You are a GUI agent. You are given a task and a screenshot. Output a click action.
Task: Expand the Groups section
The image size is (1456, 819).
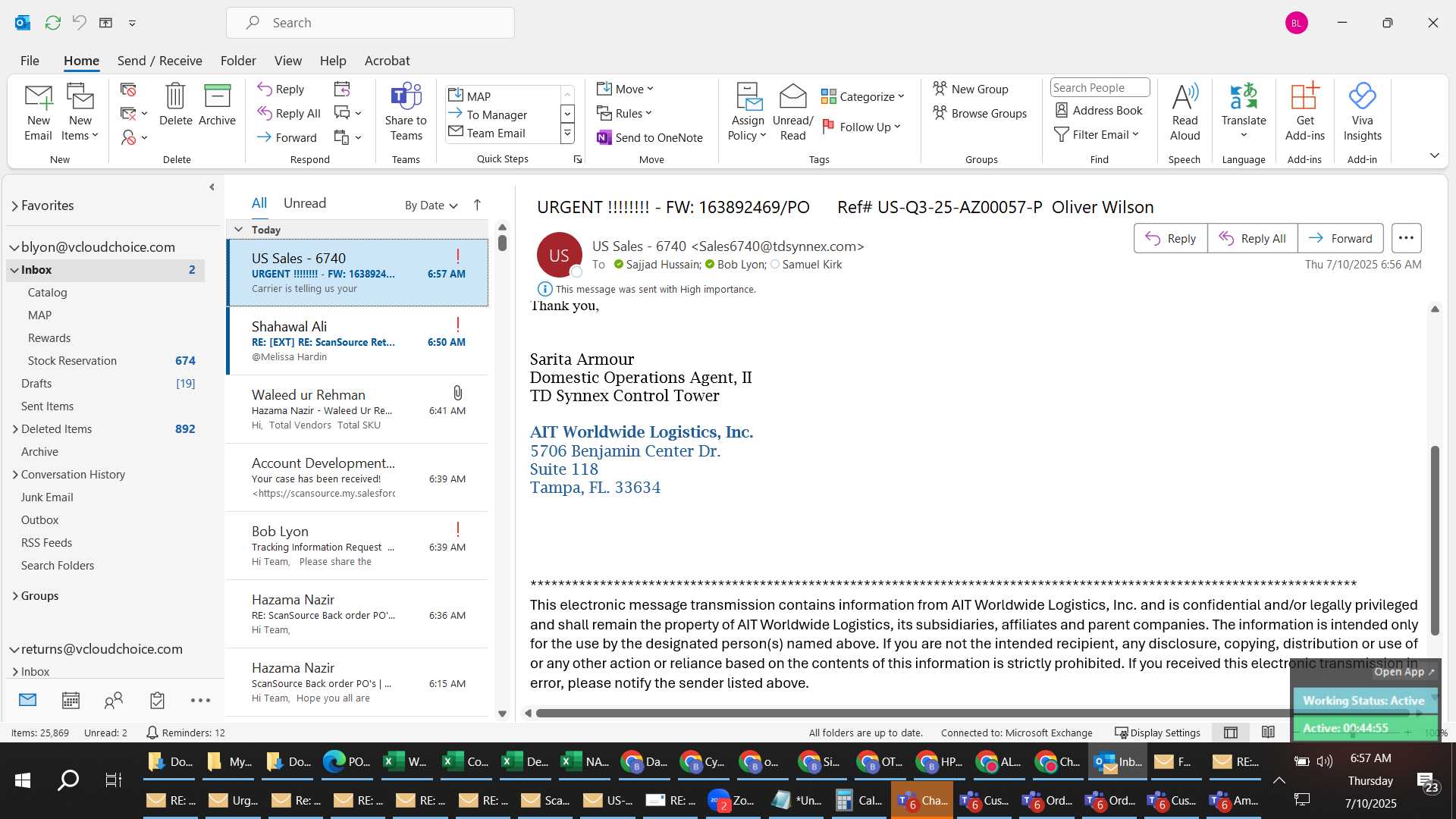(x=15, y=596)
